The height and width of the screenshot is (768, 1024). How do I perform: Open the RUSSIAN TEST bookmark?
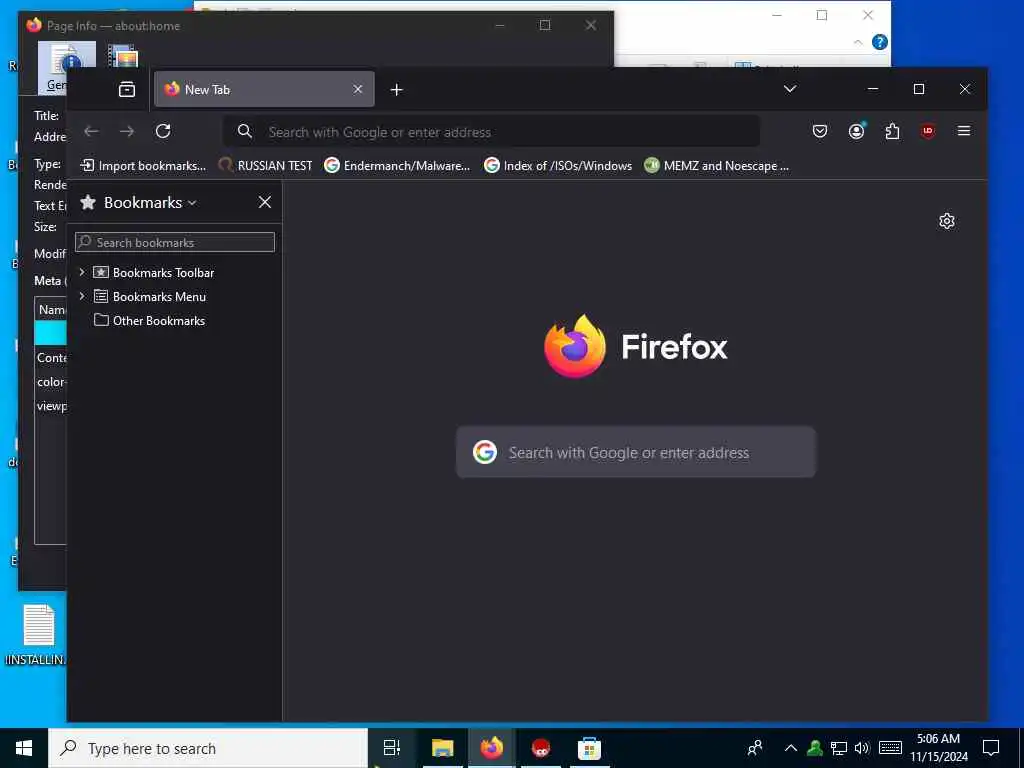click(265, 166)
